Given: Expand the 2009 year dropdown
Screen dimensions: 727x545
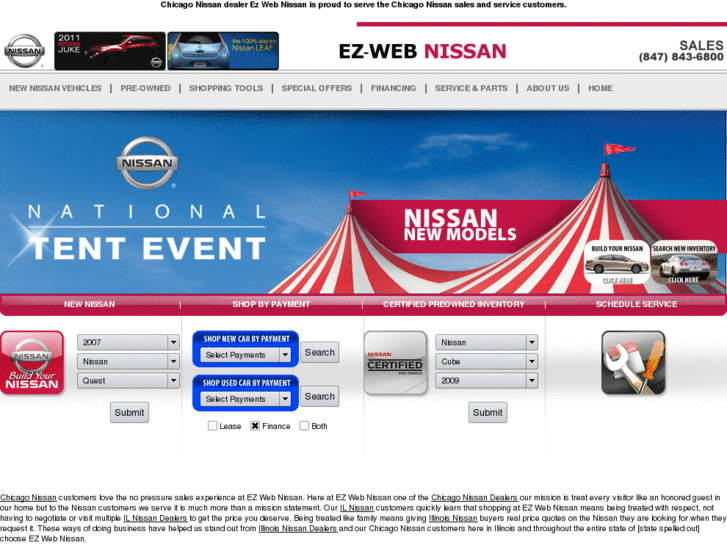Looking at the screenshot, I should (486, 380).
